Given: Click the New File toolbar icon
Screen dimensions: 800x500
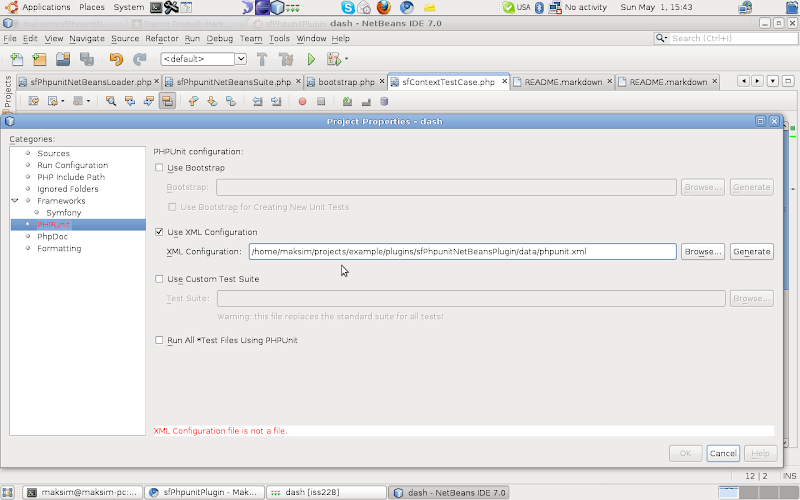Looking at the screenshot, I should [x=17, y=59].
